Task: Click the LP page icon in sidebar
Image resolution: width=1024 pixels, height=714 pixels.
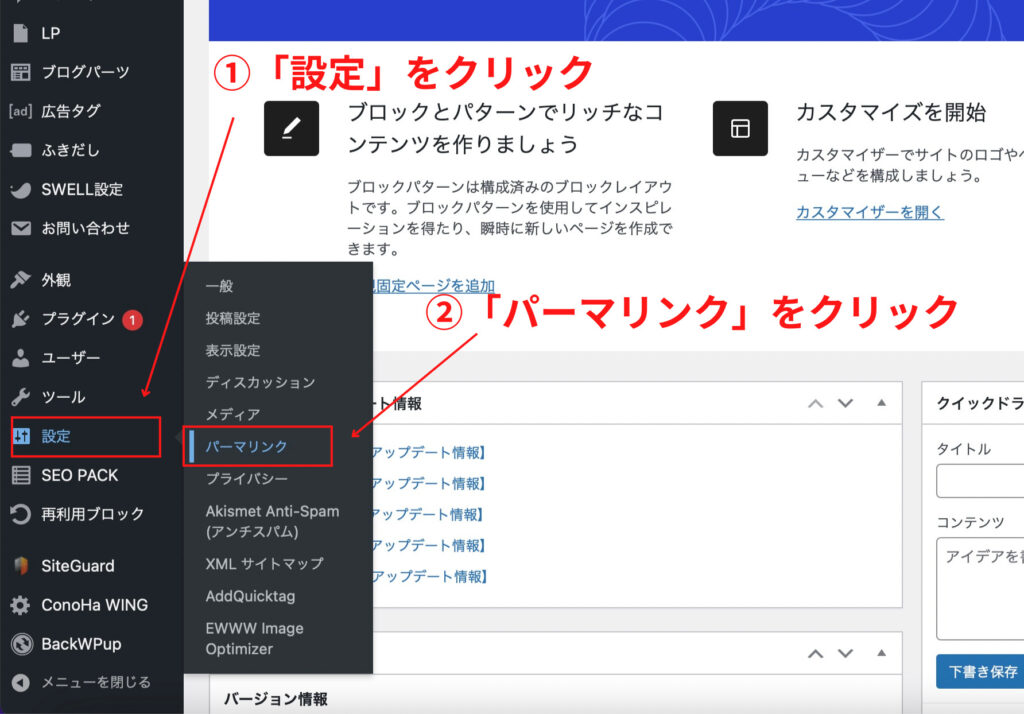Action: [21, 33]
